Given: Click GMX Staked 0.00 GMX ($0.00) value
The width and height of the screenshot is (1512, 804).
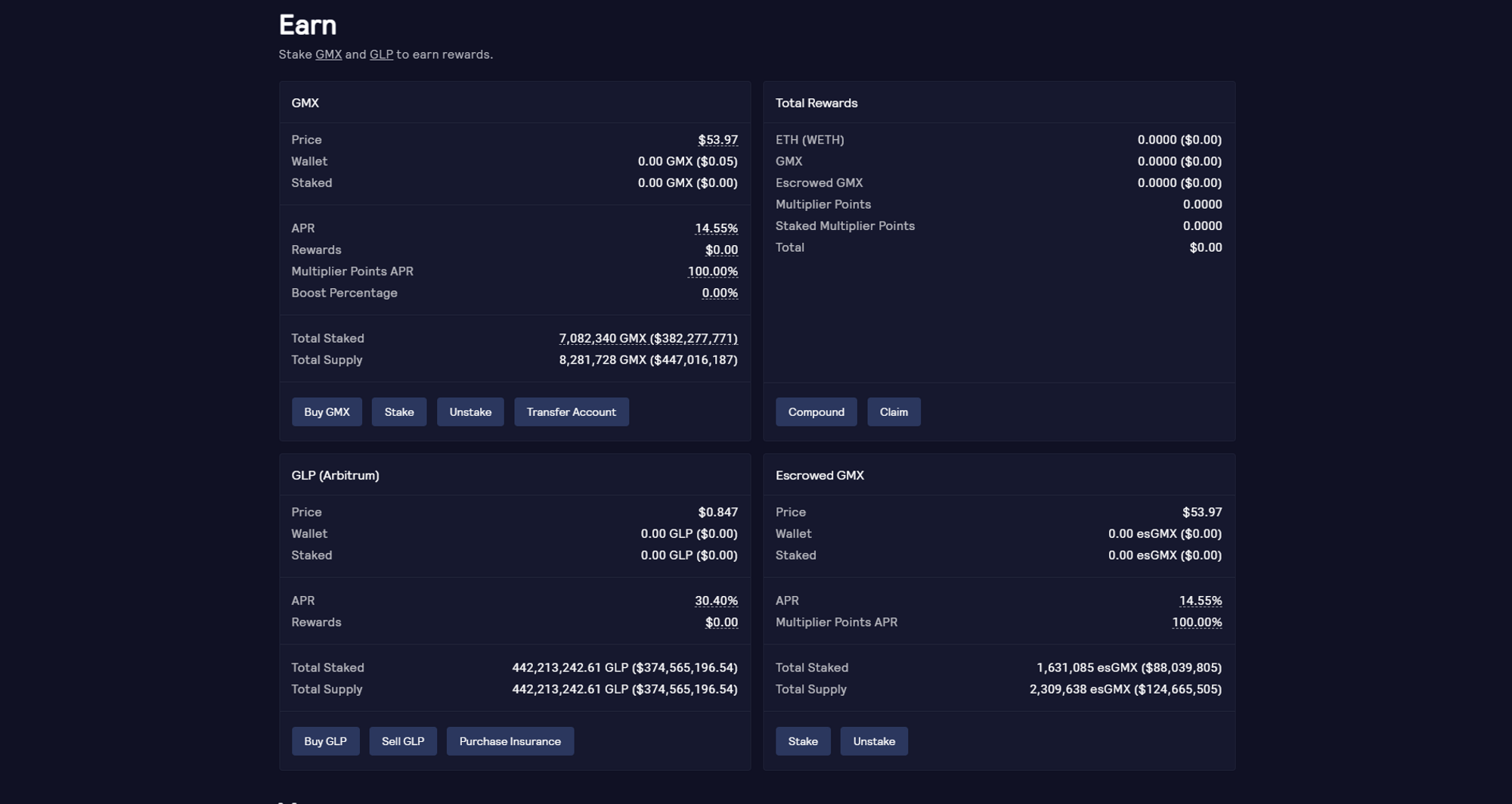Looking at the screenshot, I should (x=688, y=183).
